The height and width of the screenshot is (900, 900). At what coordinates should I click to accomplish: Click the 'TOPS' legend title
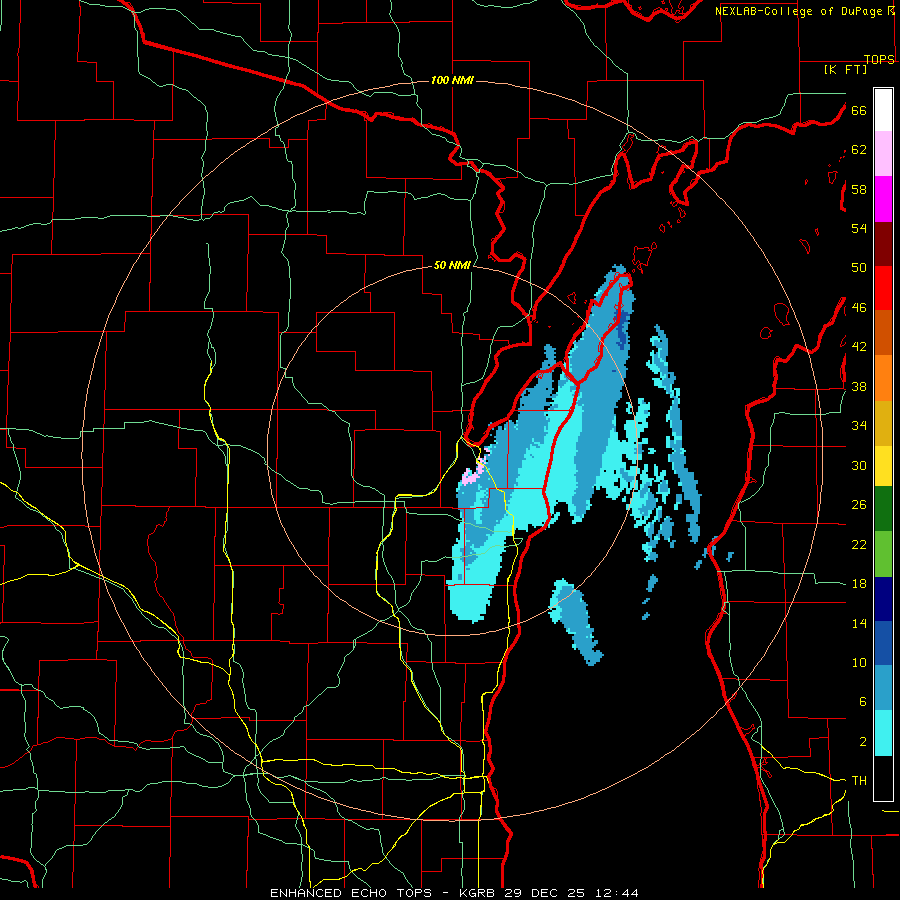tap(879, 59)
